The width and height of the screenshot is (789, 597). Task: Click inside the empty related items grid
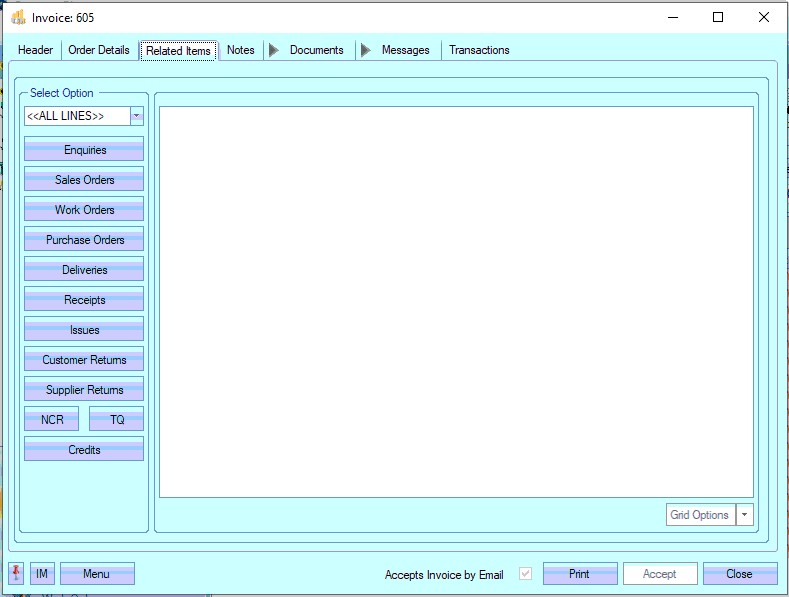456,300
